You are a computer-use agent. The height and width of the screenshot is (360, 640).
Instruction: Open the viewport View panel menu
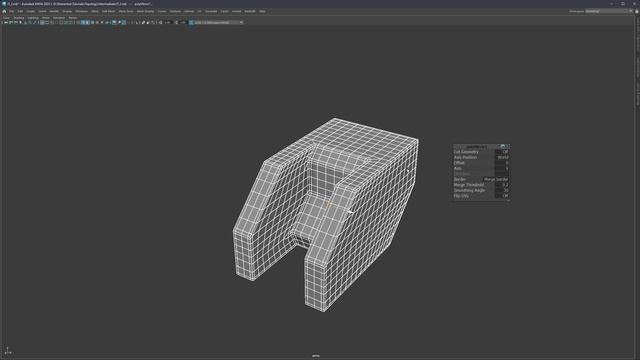[x=7, y=18]
